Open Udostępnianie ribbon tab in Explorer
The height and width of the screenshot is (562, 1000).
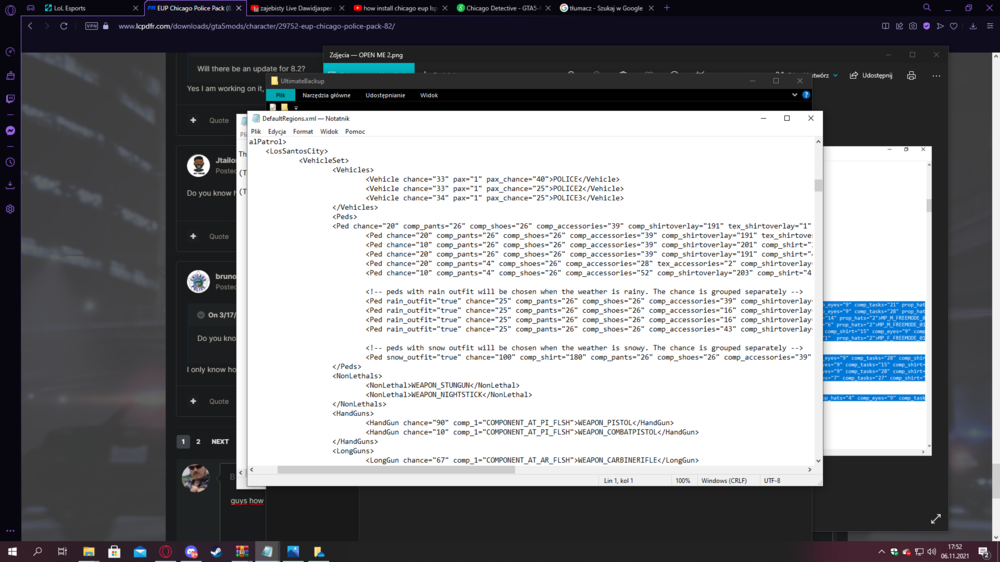click(x=385, y=95)
